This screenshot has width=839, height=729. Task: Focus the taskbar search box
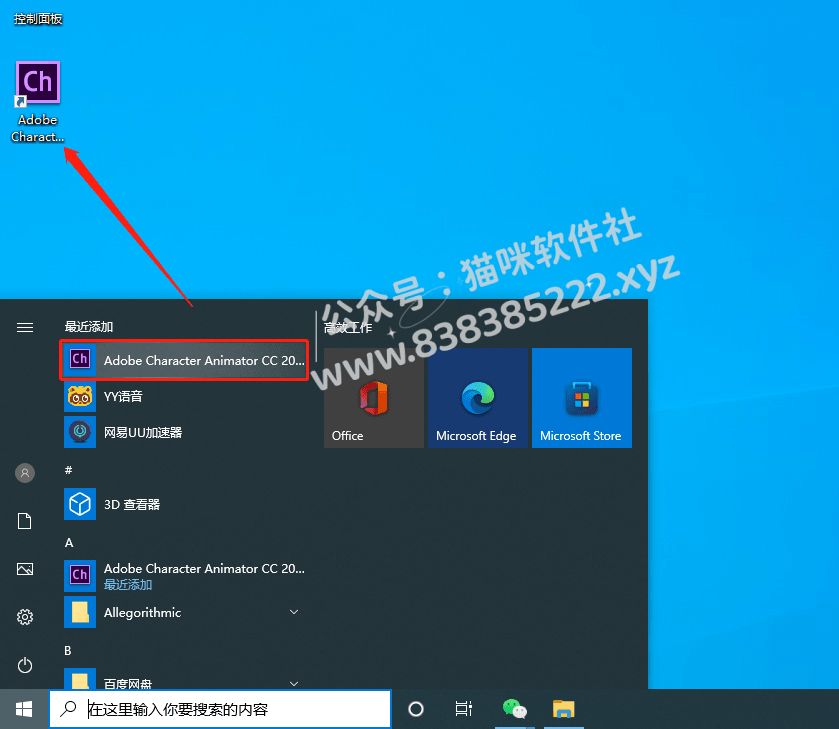click(x=220, y=709)
